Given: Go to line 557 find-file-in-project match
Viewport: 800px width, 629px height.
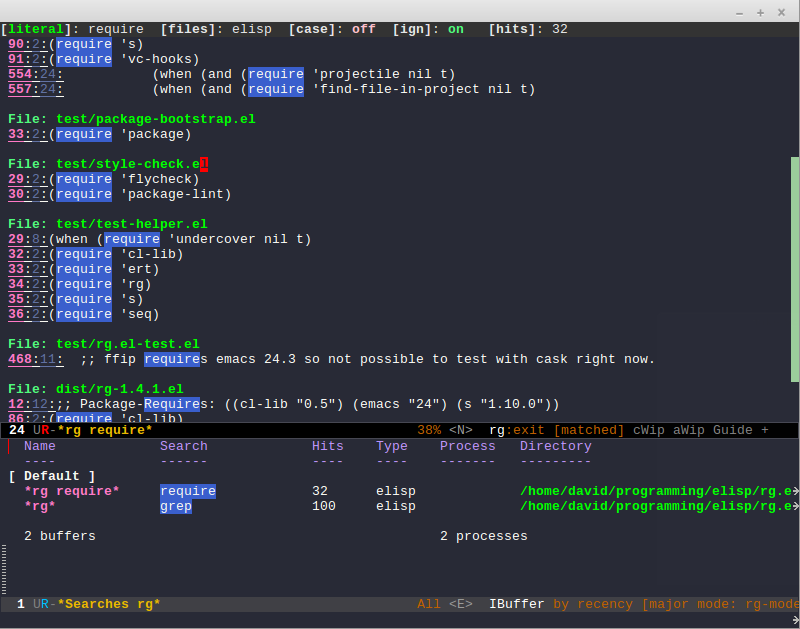Looking at the screenshot, I should 271,89.
